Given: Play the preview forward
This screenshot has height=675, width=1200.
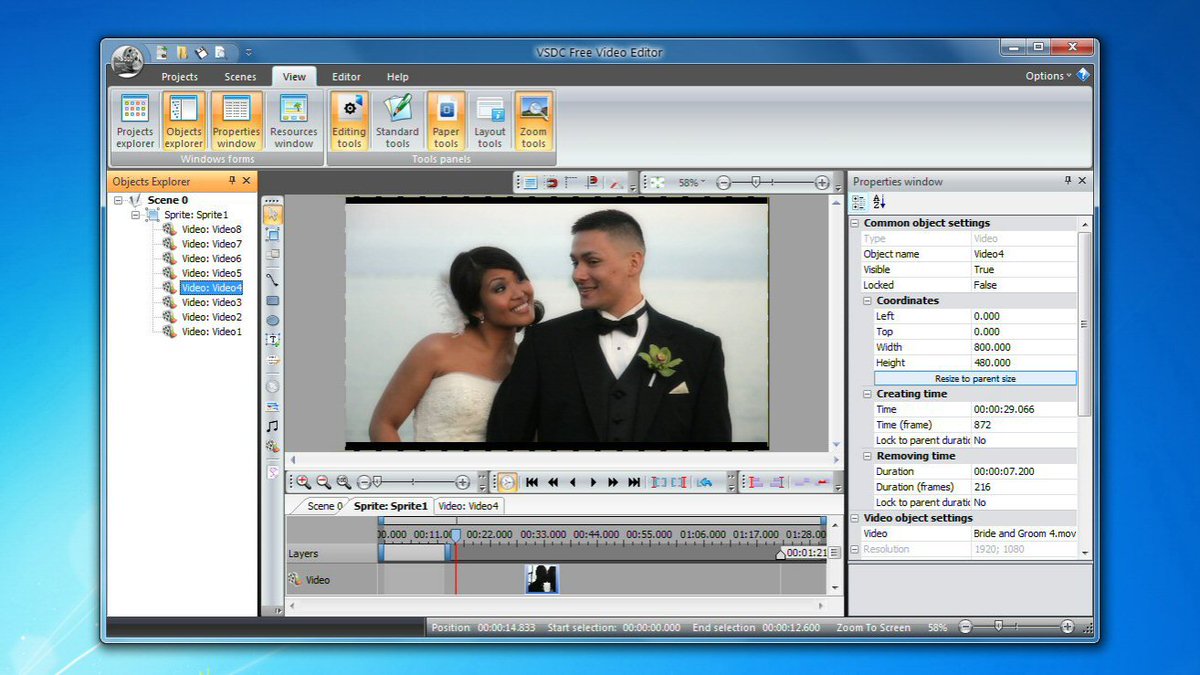Looking at the screenshot, I should pos(593,482).
